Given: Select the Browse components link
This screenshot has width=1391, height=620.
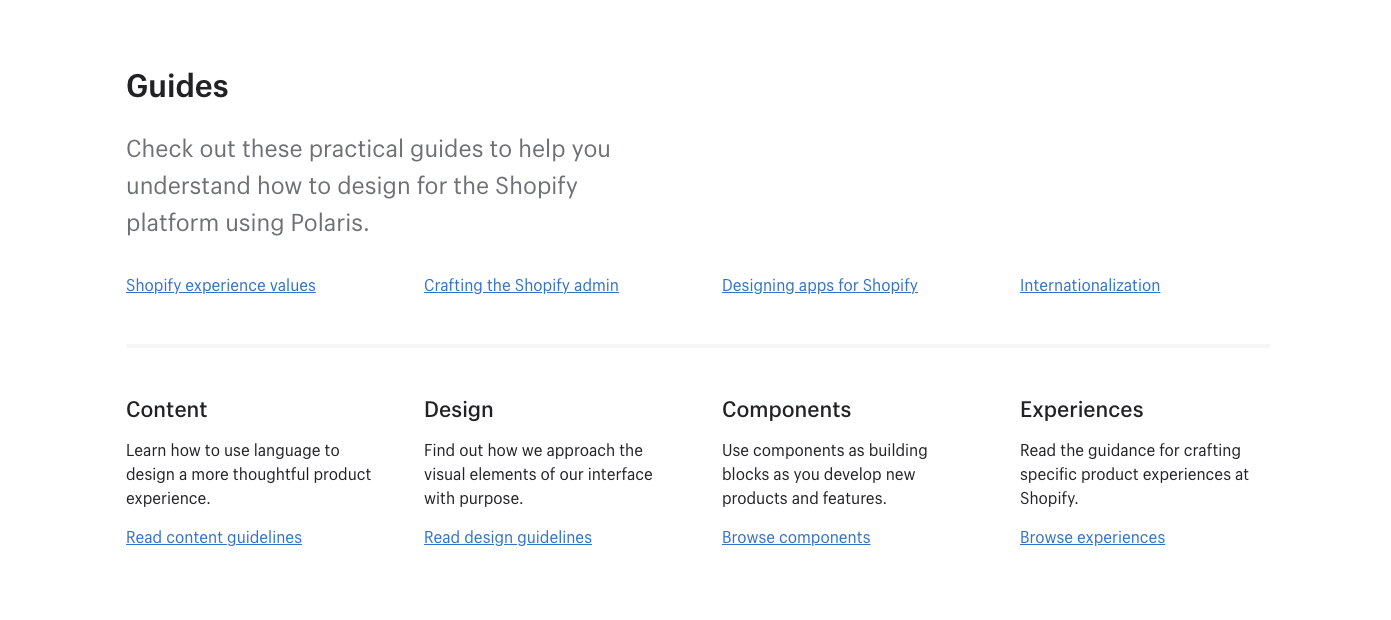Looking at the screenshot, I should click(795, 537).
